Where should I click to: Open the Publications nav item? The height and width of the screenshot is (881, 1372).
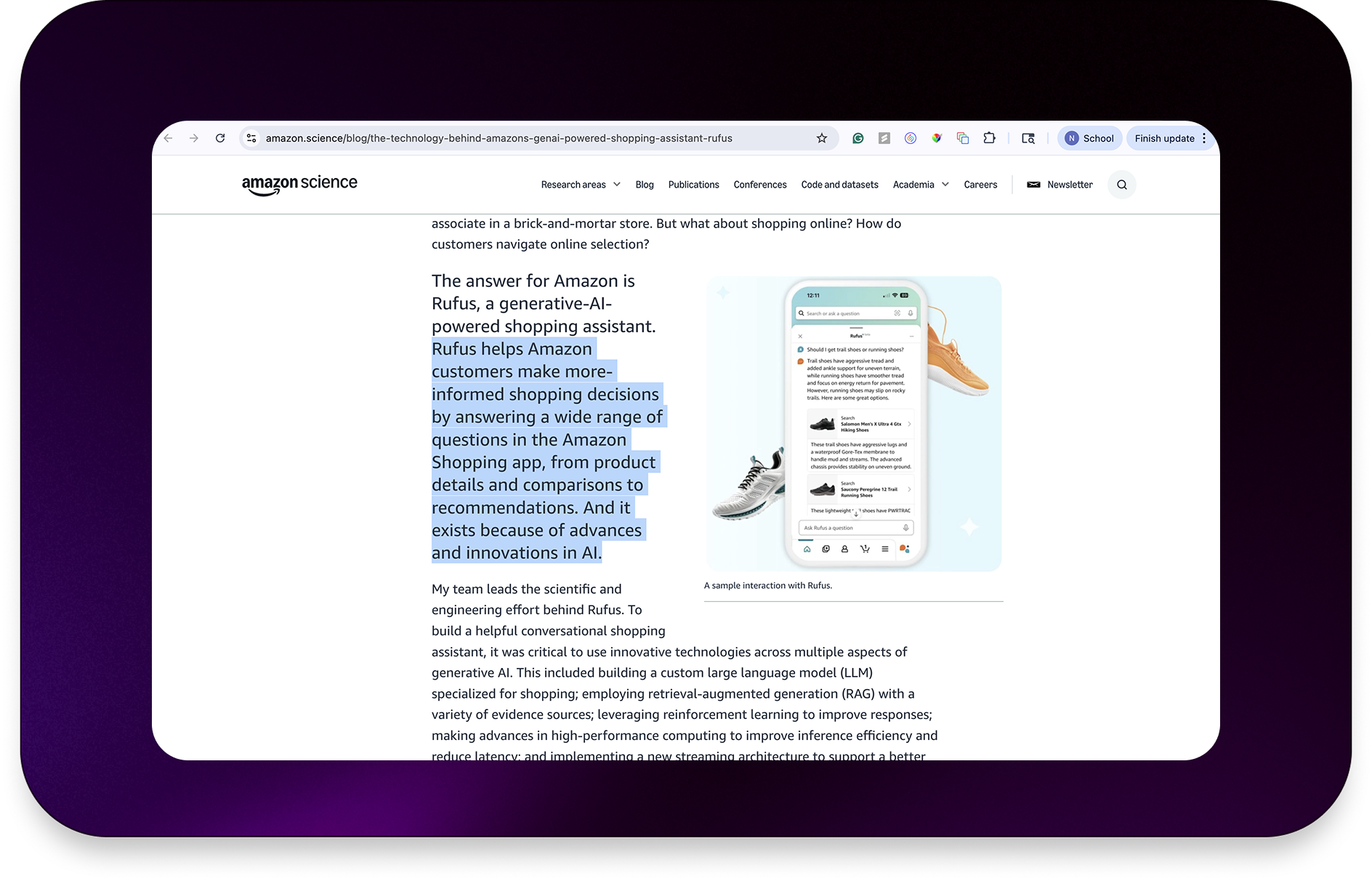click(x=693, y=185)
